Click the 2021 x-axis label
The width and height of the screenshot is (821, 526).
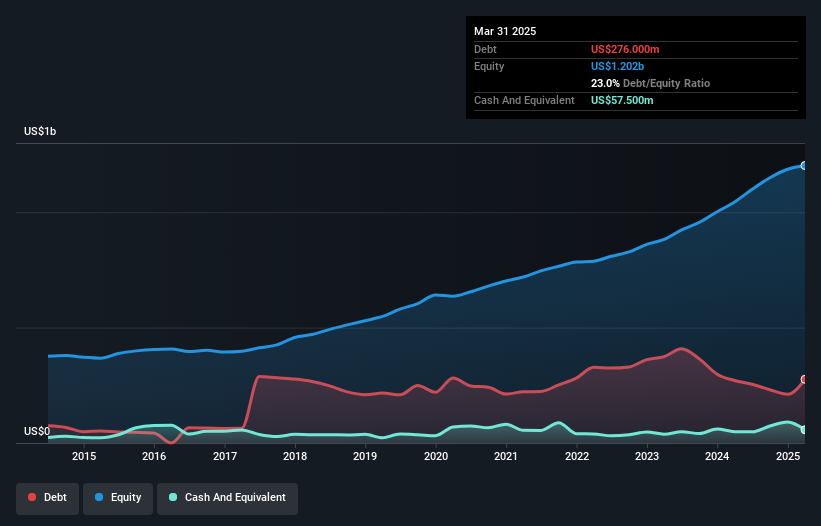click(x=506, y=456)
